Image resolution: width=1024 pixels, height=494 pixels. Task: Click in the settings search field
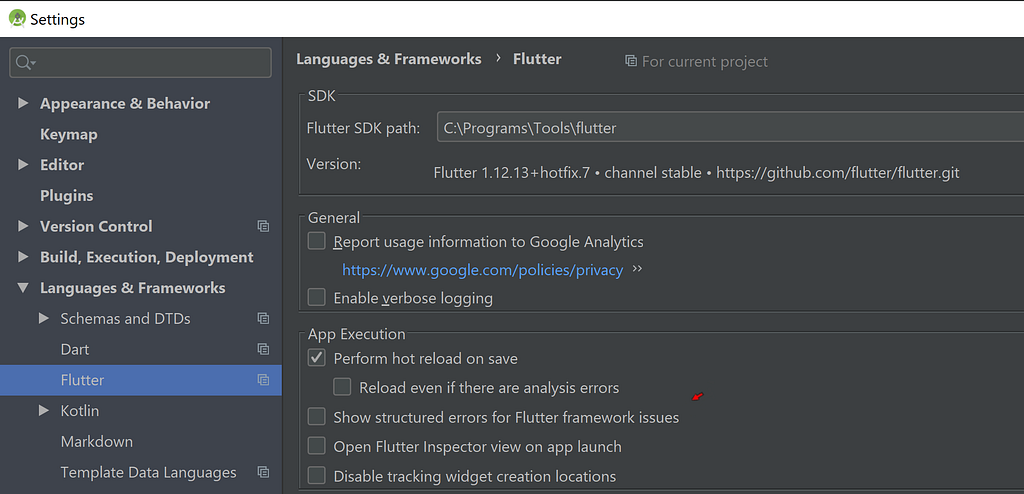pos(140,63)
